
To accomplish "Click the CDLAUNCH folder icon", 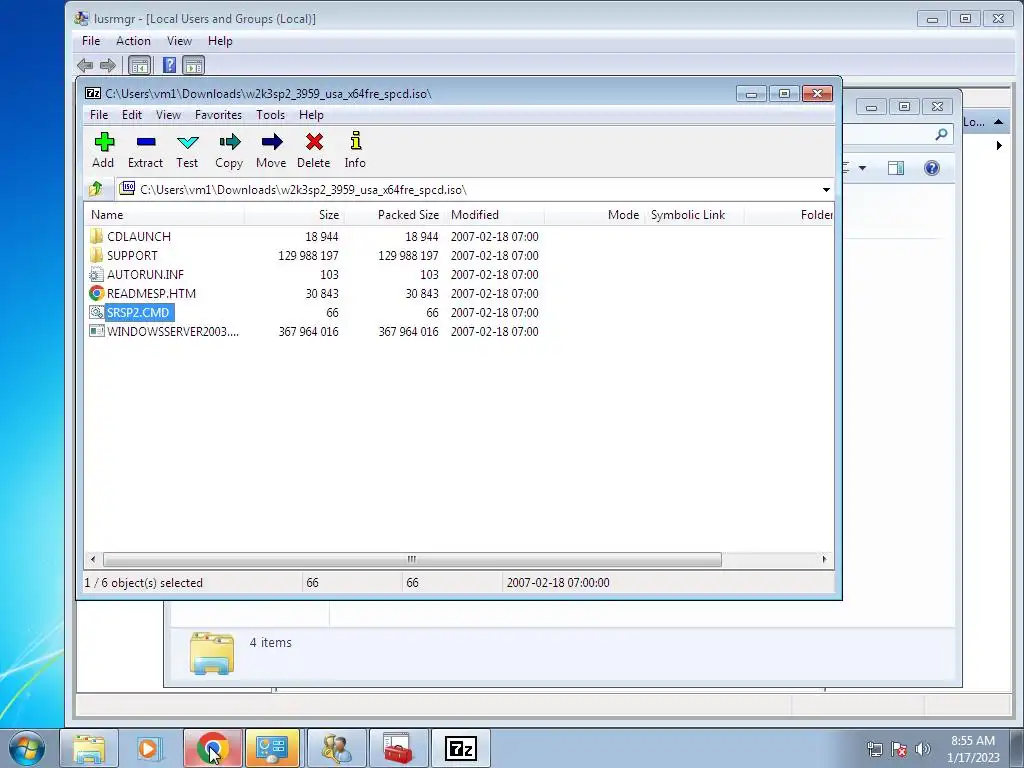I will point(97,236).
